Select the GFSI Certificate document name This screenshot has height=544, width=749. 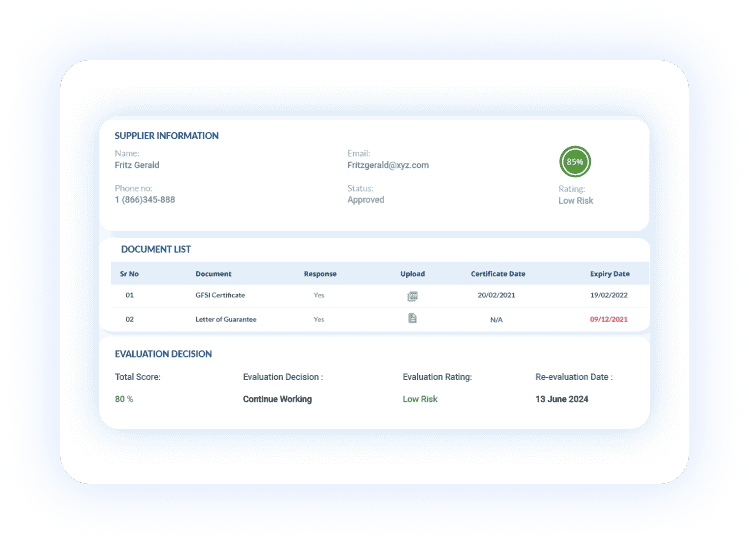click(220, 295)
